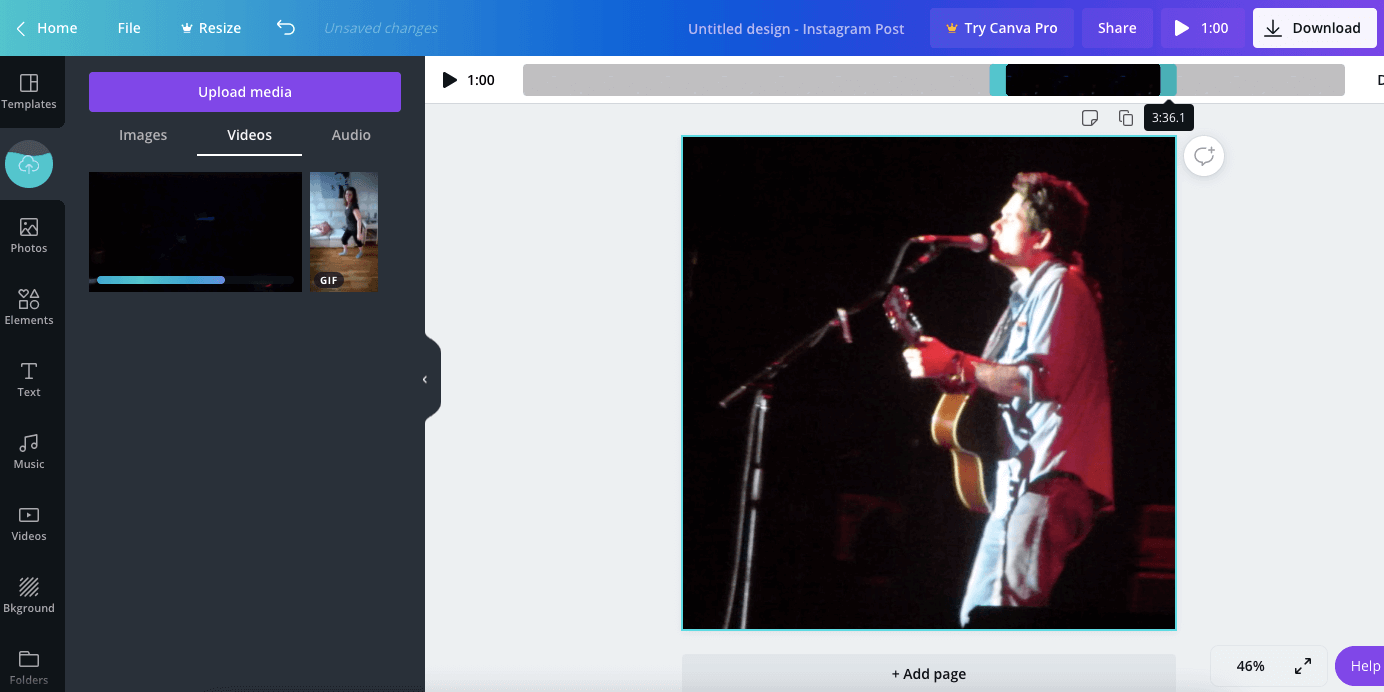This screenshot has height=692, width=1384.
Task: Download the design
Action: [x=1314, y=28]
